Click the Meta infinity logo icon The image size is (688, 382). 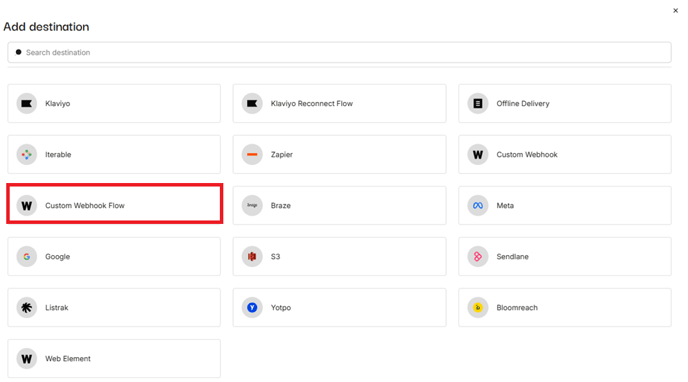pos(478,205)
